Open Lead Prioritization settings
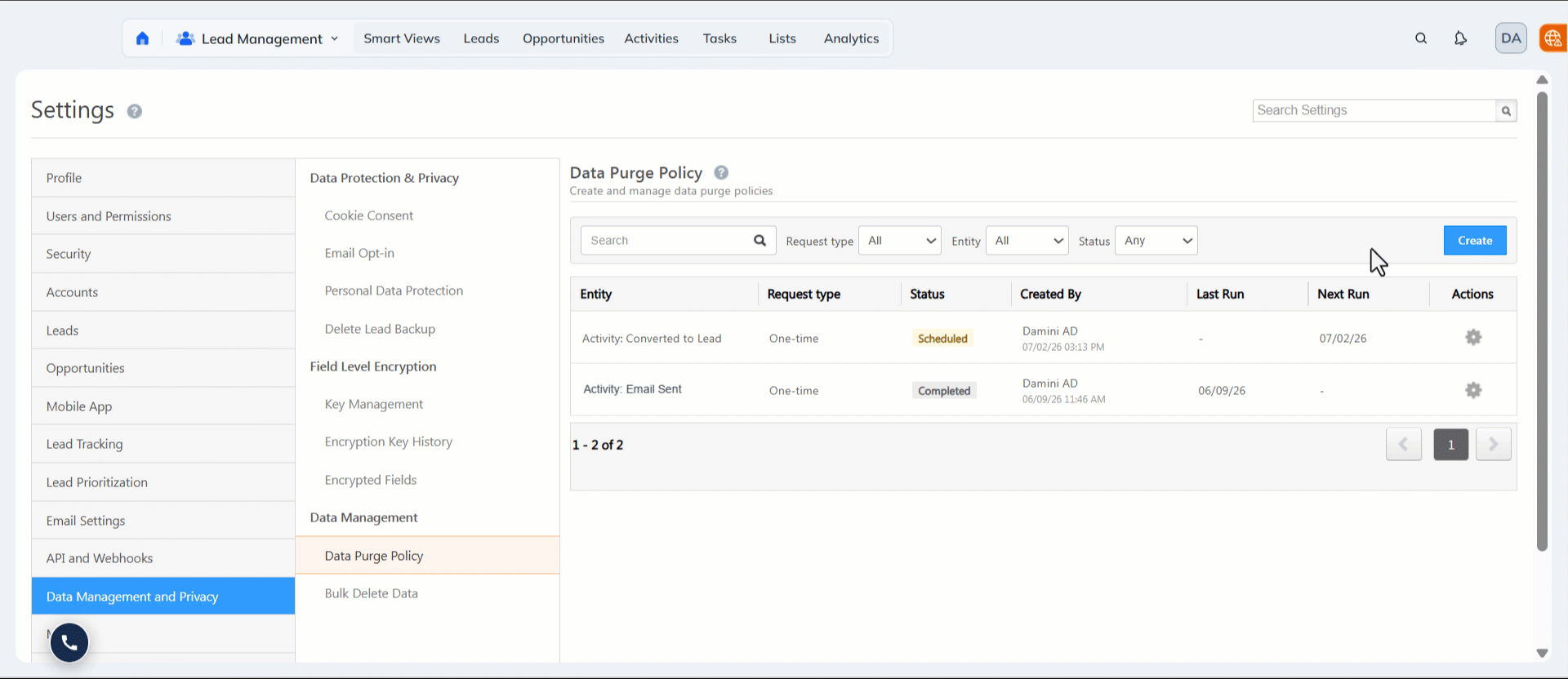 tap(163, 482)
